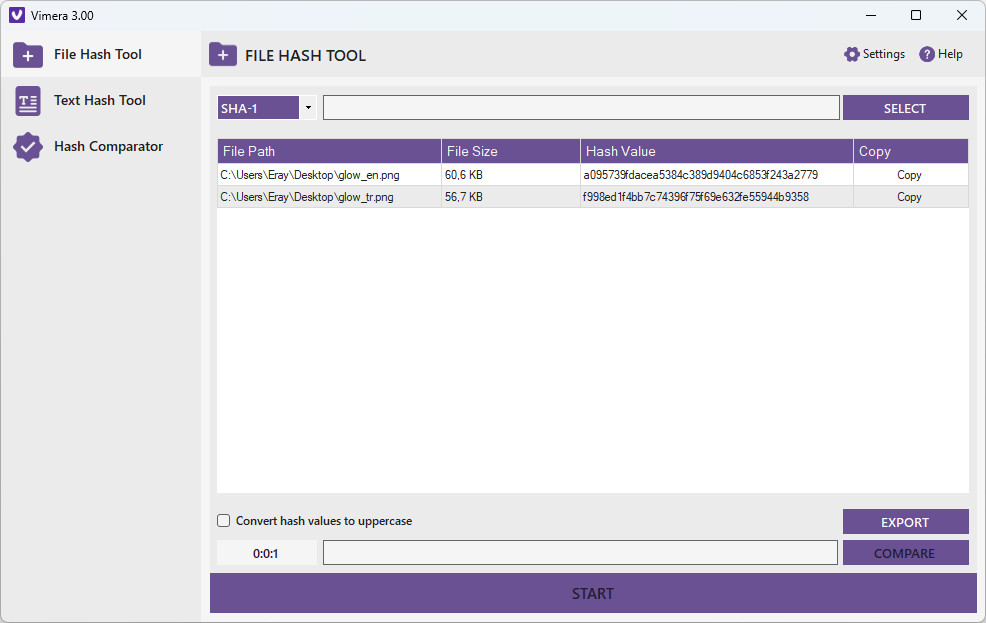The image size is (986, 623).
Task: Click the folder icon beside the FILE HASH TOOL heading
Action: 223,55
